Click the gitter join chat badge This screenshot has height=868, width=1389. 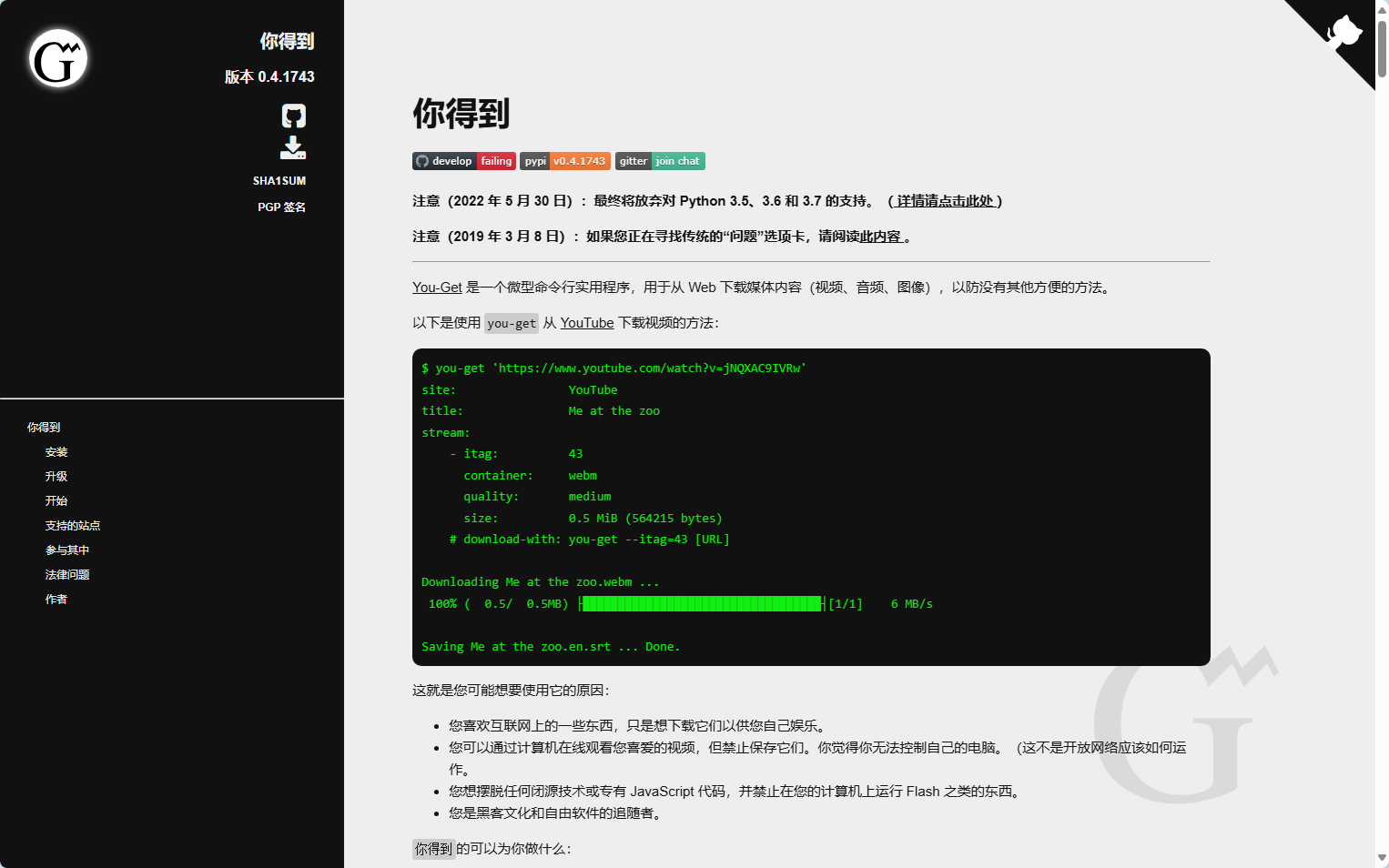[x=660, y=161]
